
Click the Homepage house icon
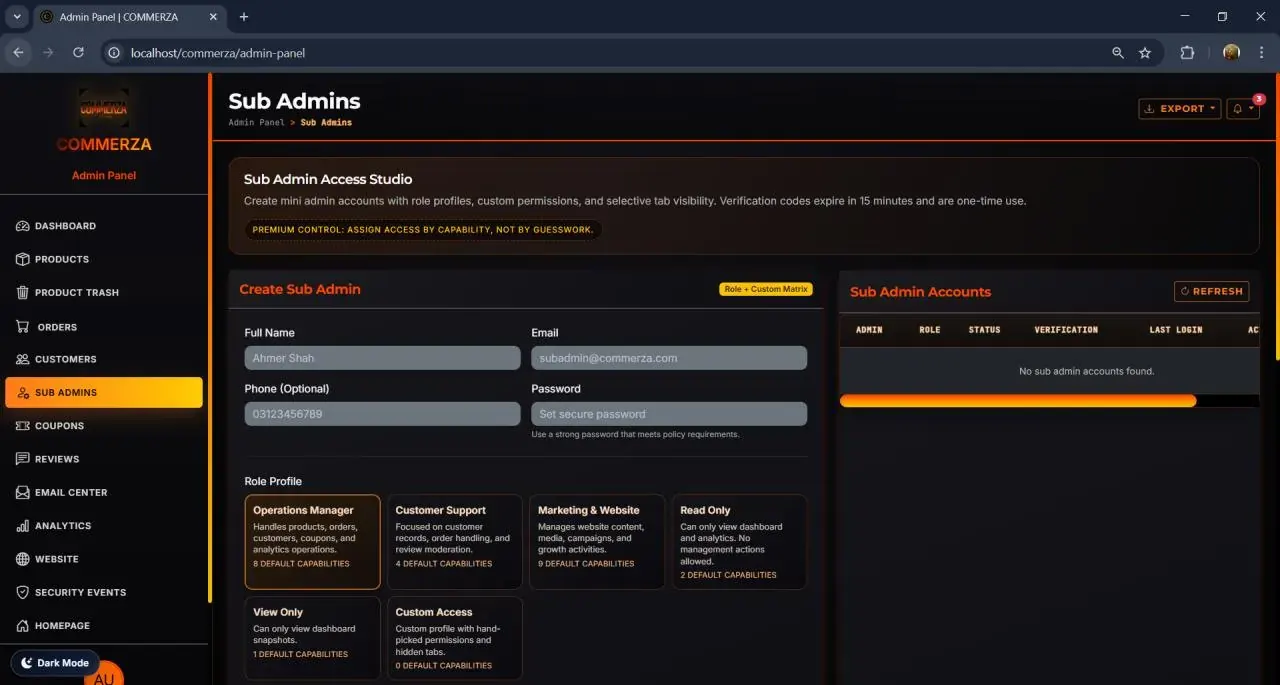[x=23, y=626]
